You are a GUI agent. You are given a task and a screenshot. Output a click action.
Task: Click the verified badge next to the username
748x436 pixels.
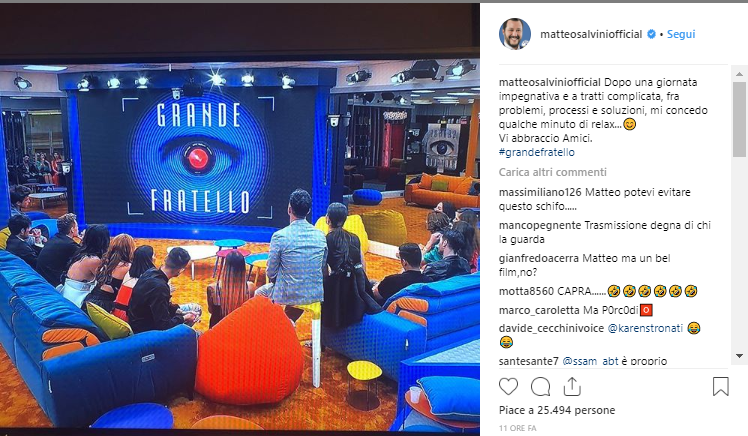pyautogui.click(x=651, y=34)
